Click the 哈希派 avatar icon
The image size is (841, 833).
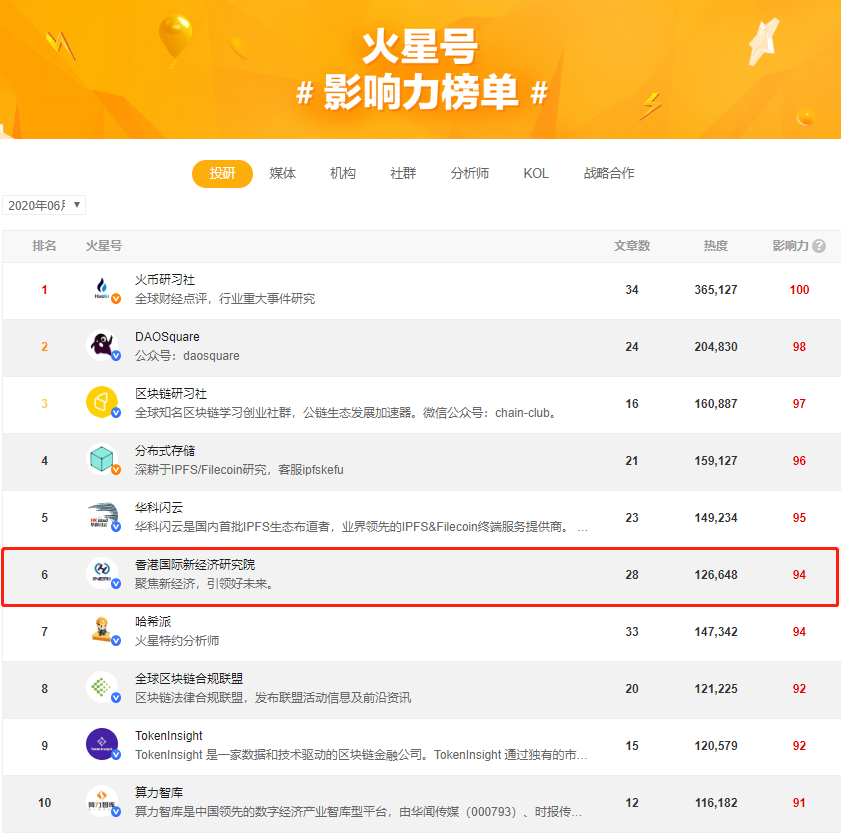(x=102, y=631)
